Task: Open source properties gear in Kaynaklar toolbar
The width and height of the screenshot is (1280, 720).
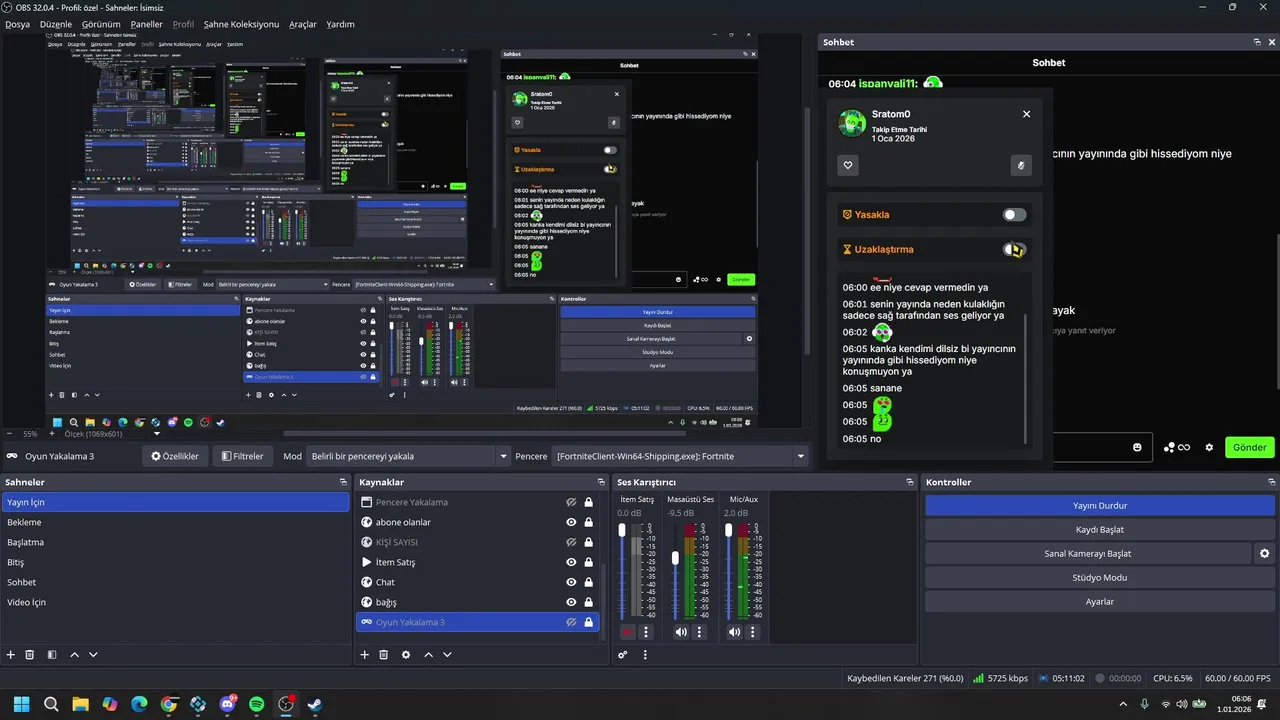Action: coord(406,655)
